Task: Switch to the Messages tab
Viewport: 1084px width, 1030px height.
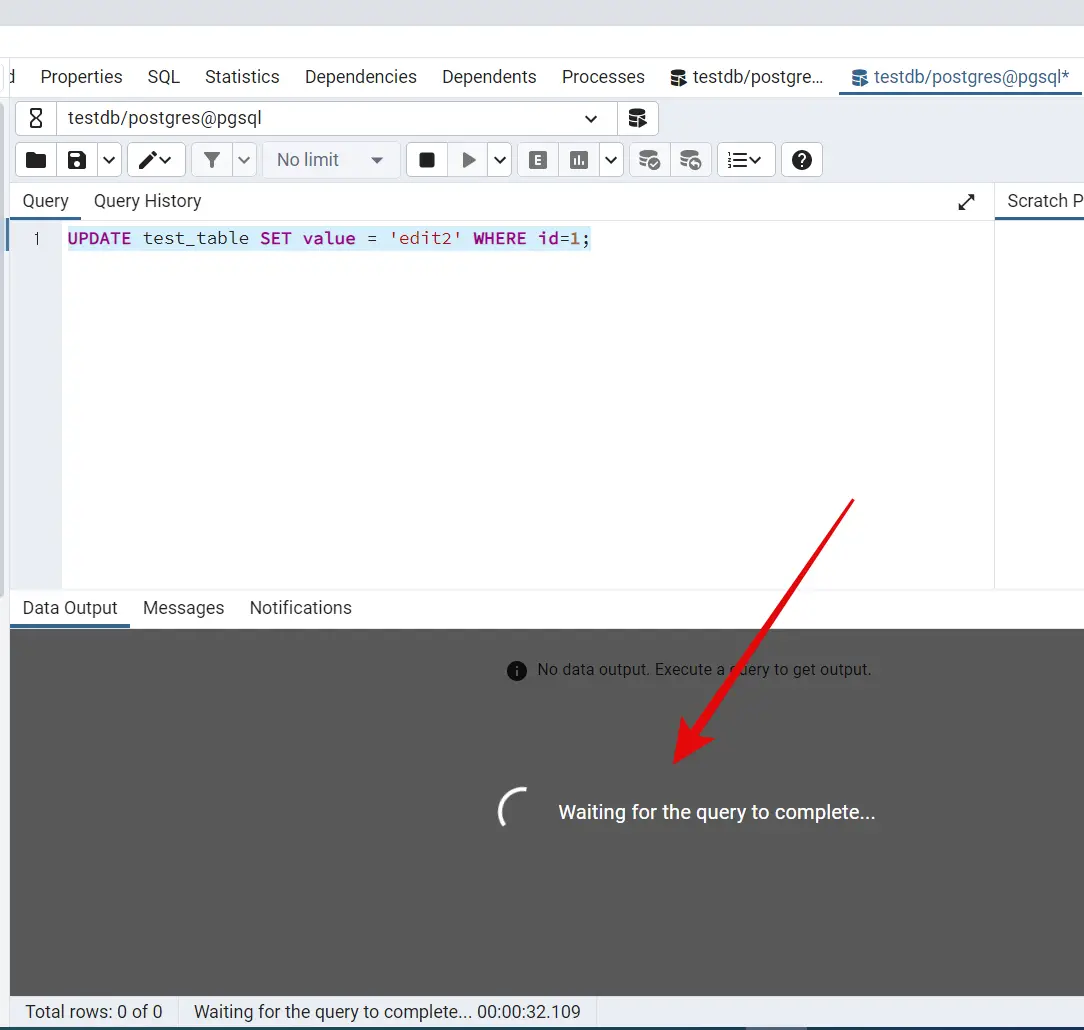Action: [183, 608]
